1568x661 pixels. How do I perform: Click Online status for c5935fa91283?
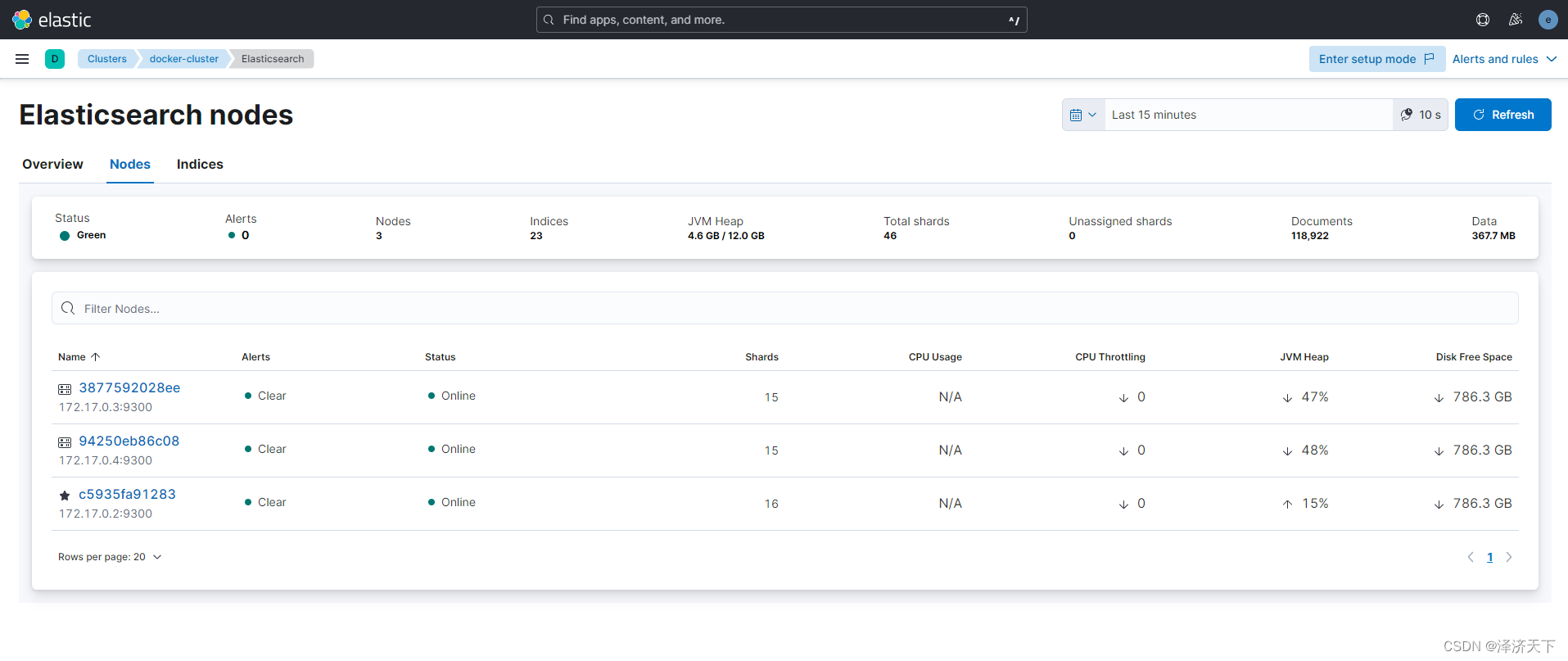tap(452, 502)
